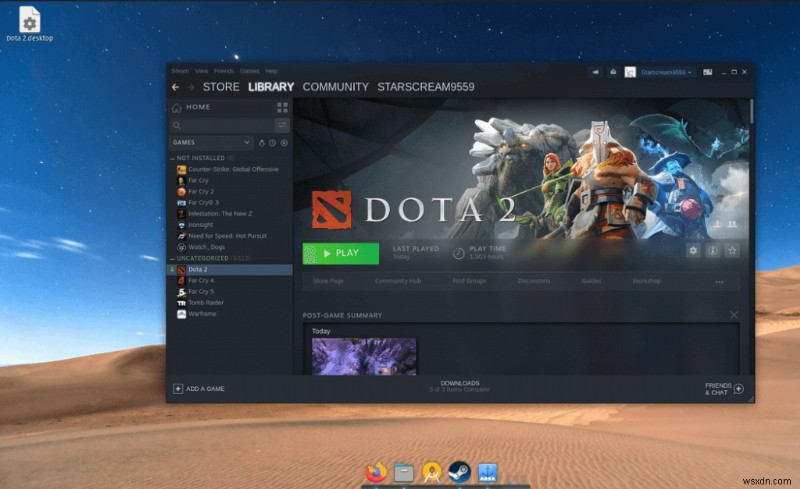
Task: Open Dota 2 manage gear icon
Action: (693, 251)
